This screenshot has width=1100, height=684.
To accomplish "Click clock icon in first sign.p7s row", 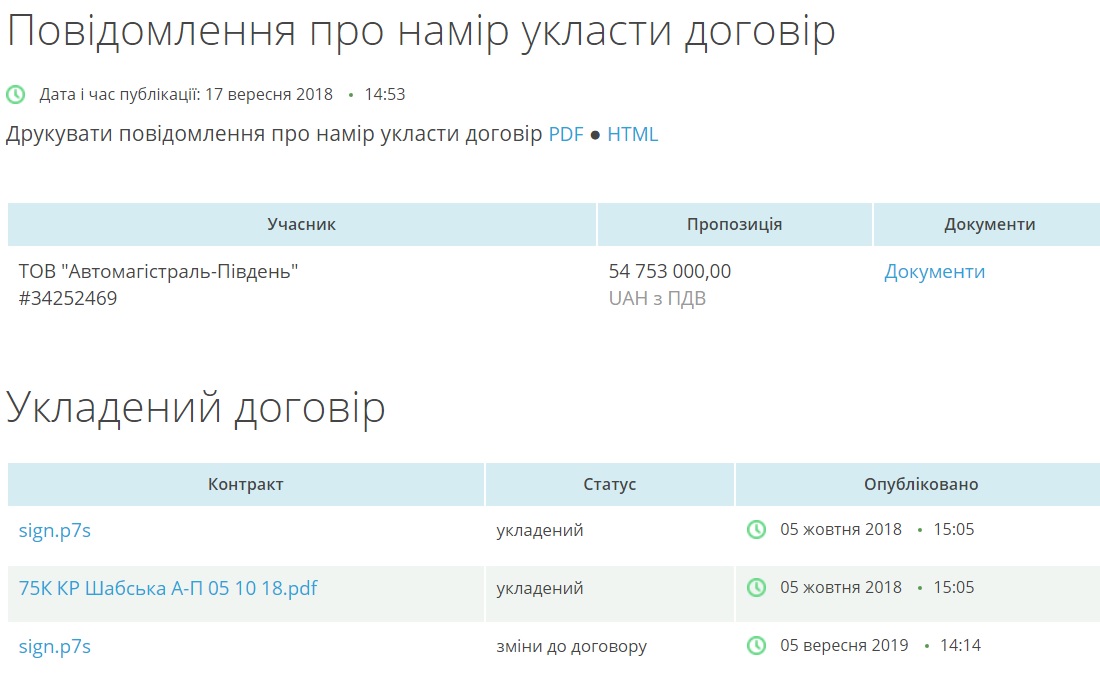I will pos(756,529).
